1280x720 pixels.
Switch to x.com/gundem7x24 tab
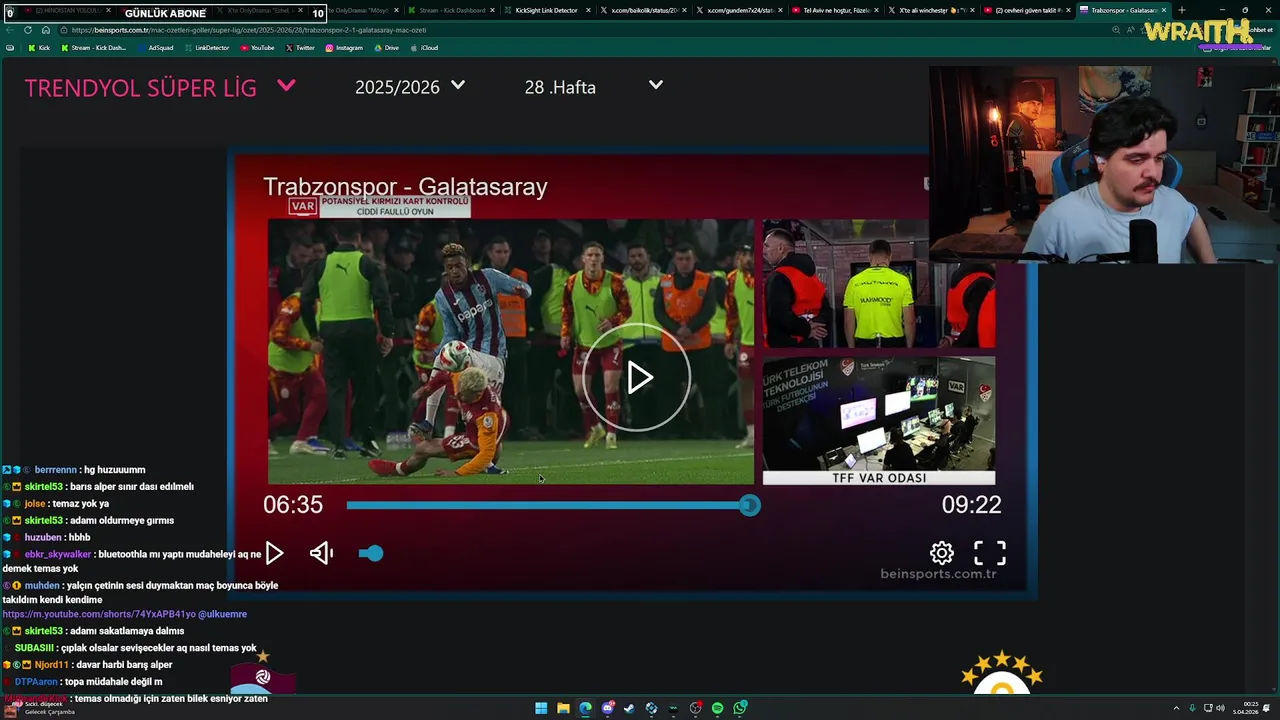point(739,10)
